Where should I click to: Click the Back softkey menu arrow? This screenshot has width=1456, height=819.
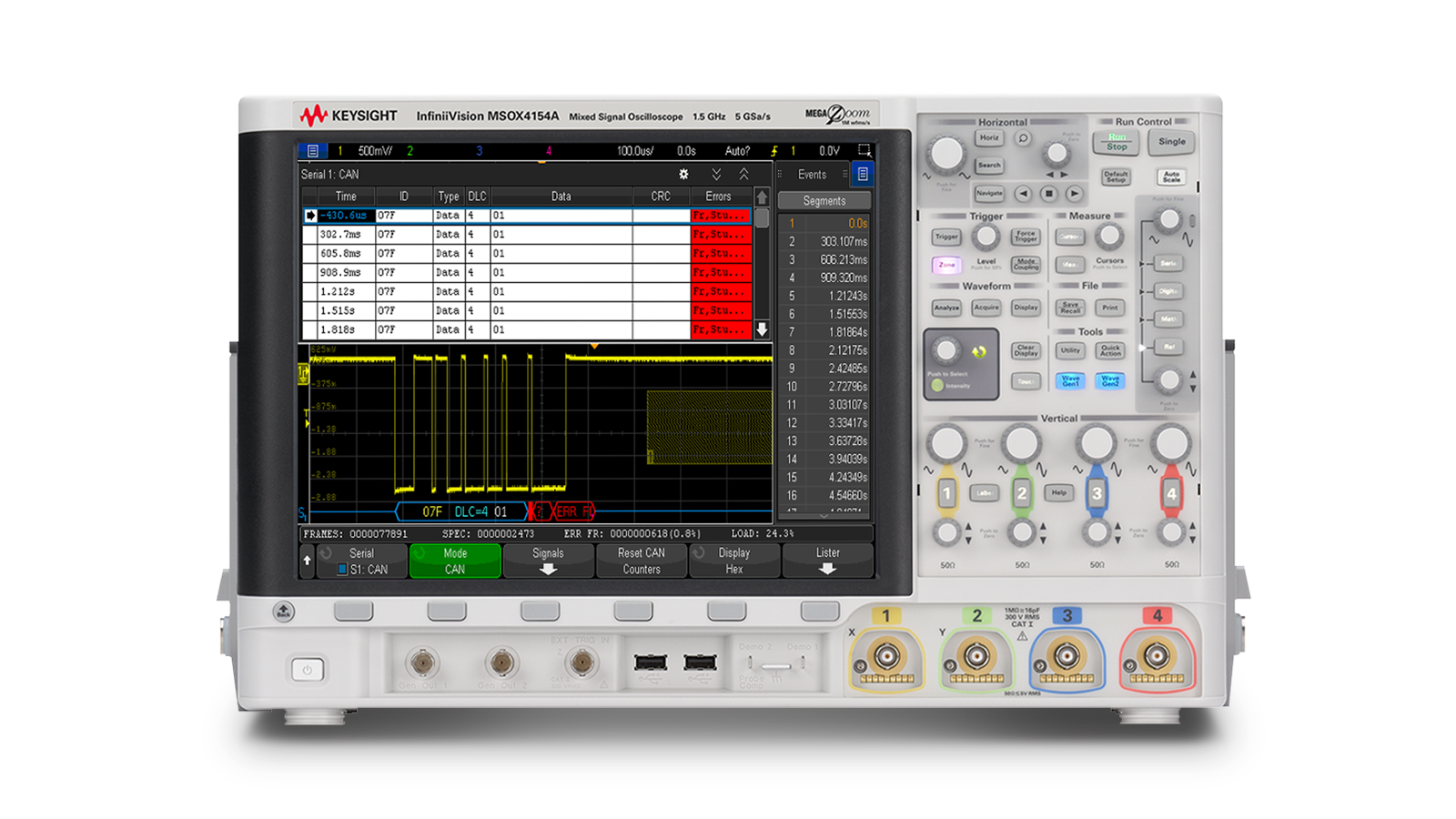[307, 561]
